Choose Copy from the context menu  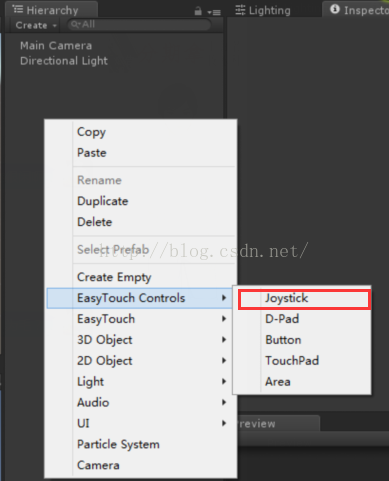(x=141, y=132)
